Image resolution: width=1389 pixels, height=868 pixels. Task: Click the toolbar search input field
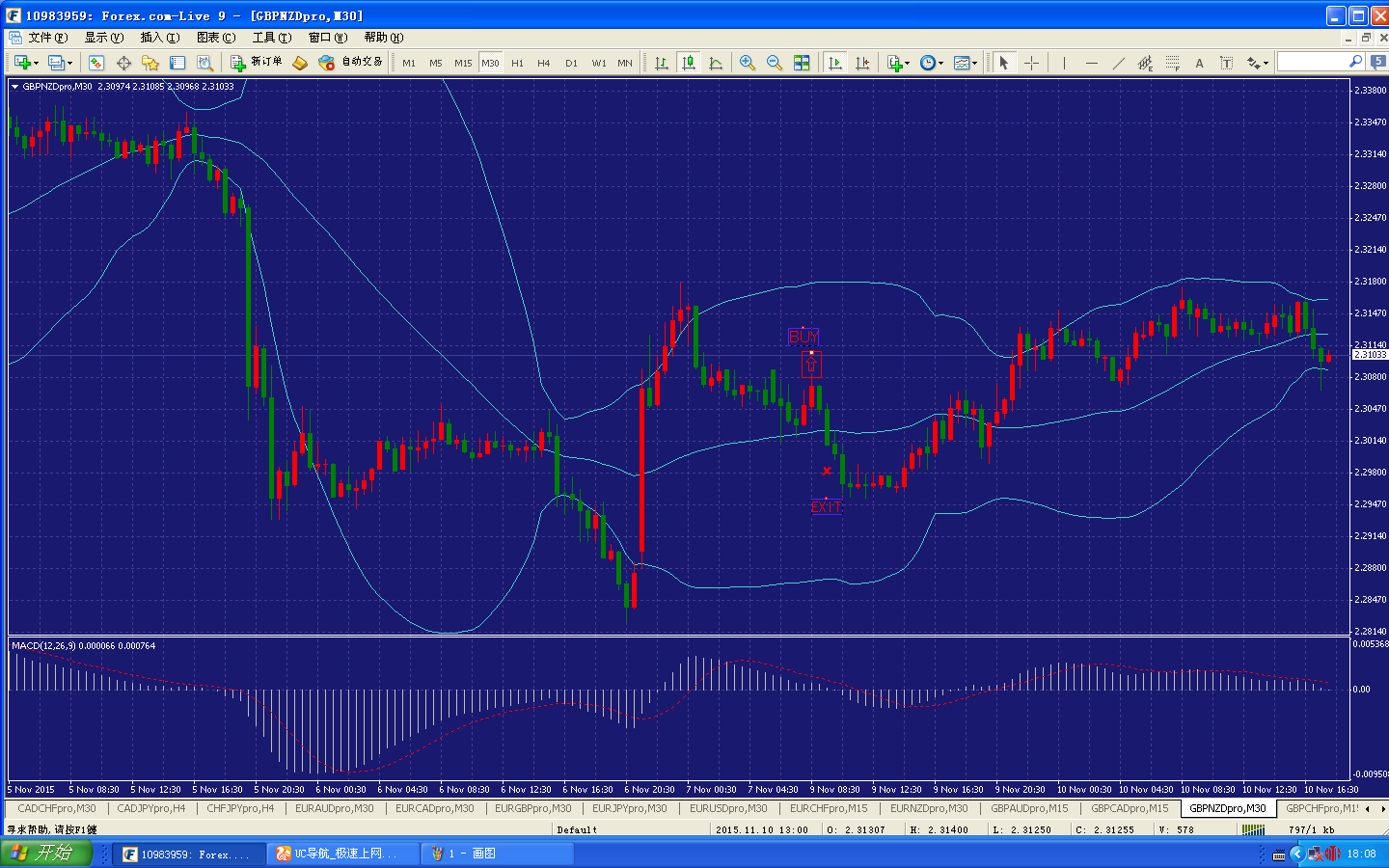pyautogui.click(x=1321, y=62)
